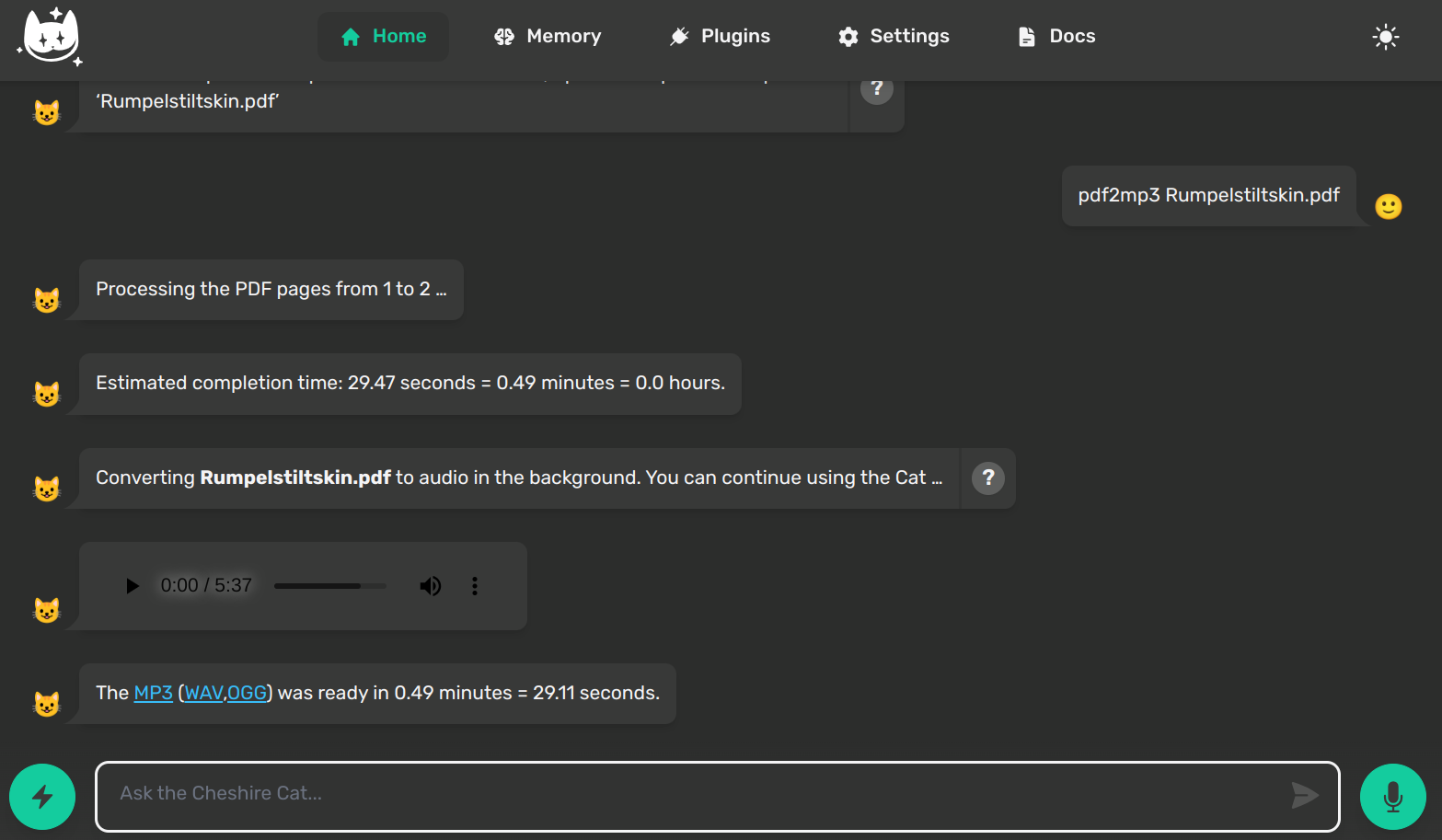Open audio player more options menu
This screenshot has height=840, width=1442.
pyautogui.click(x=475, y=586)
